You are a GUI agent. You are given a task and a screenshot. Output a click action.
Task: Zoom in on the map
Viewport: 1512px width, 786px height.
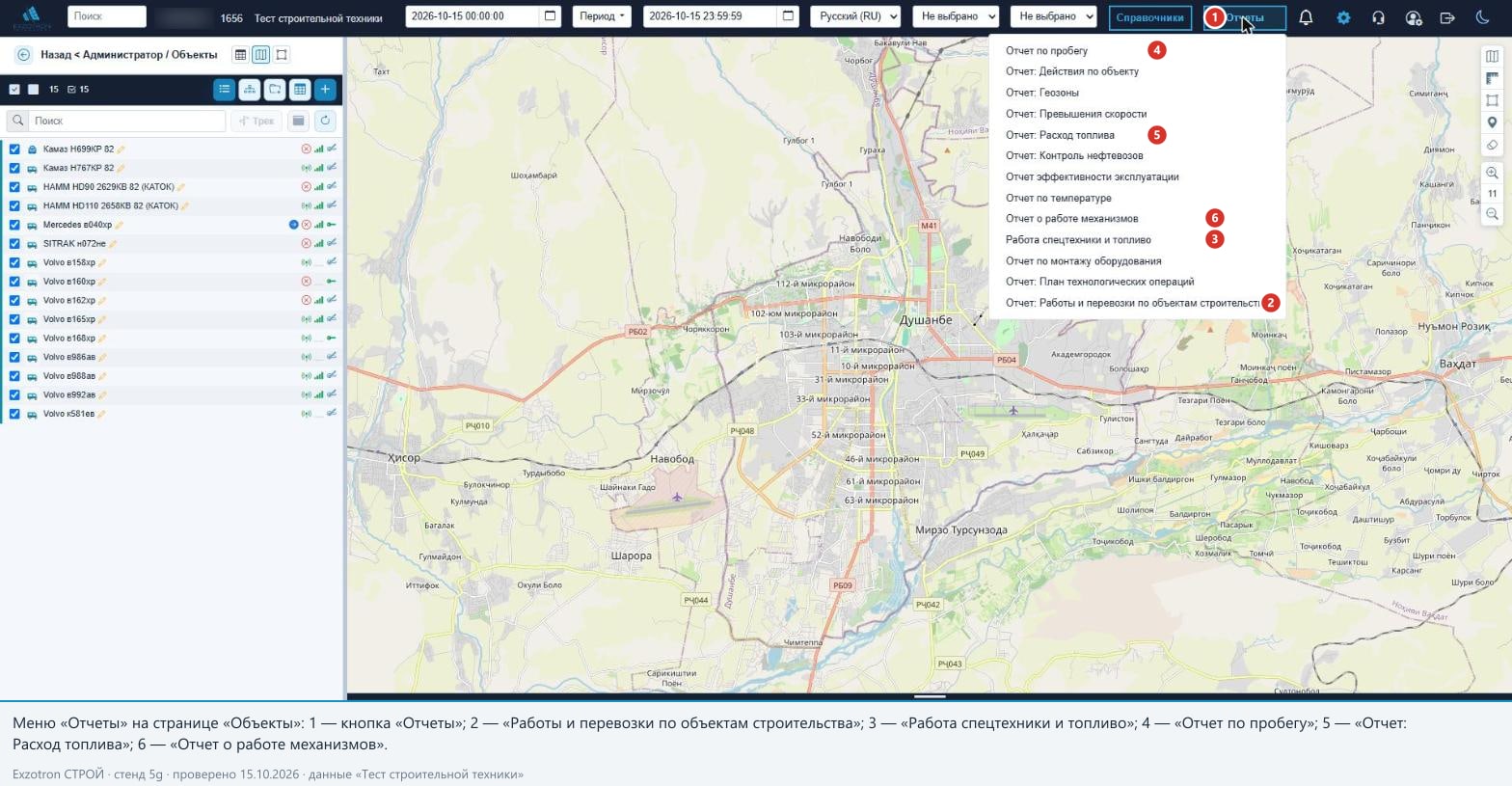(1492, 173)
